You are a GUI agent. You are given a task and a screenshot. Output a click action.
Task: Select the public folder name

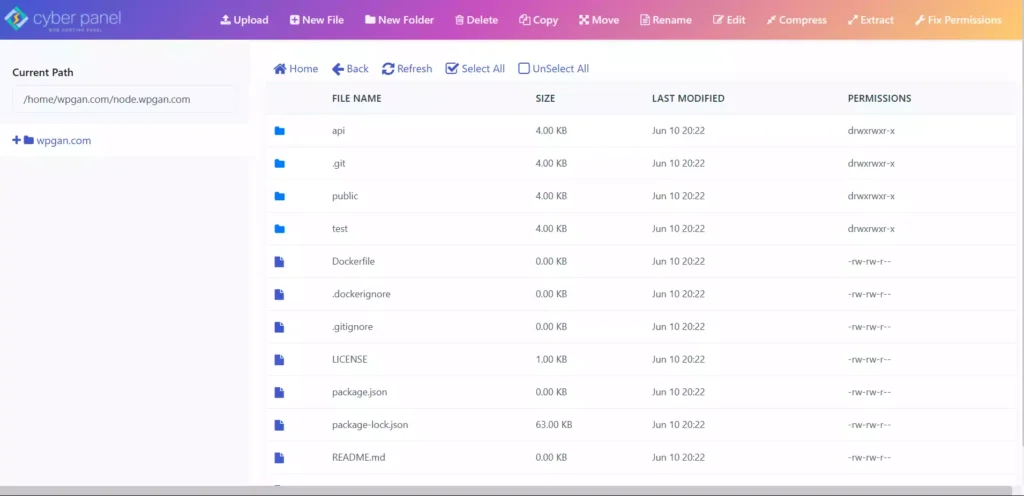(345, 196)
